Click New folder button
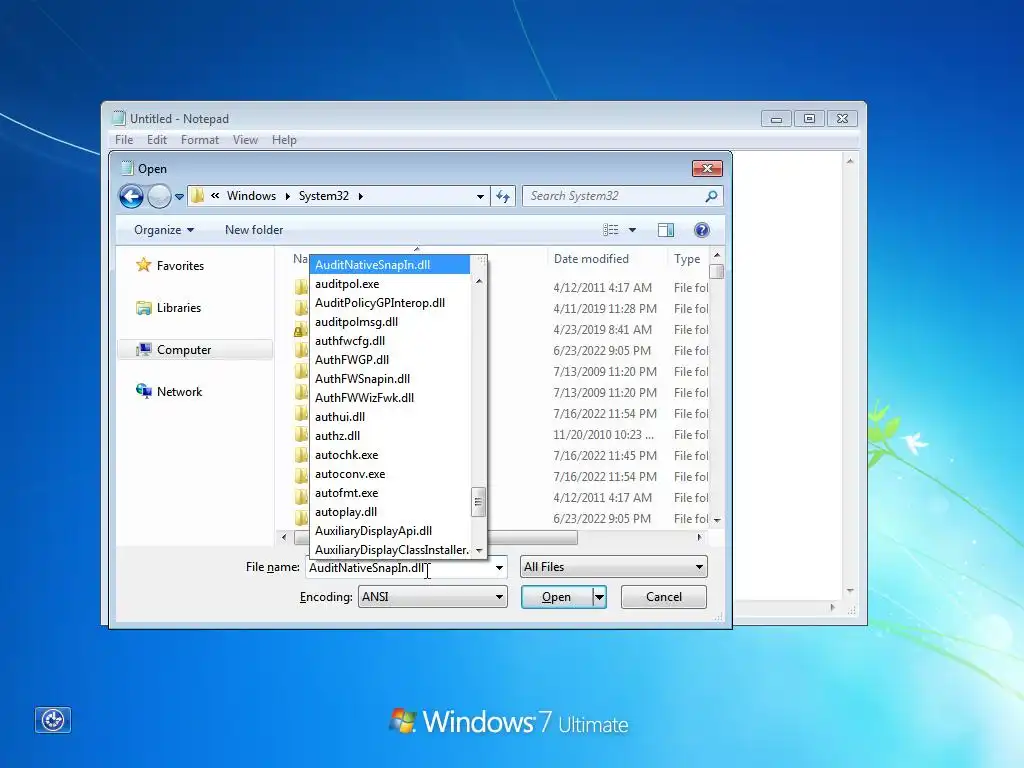 pyautogui.click(x=254, y=230)
